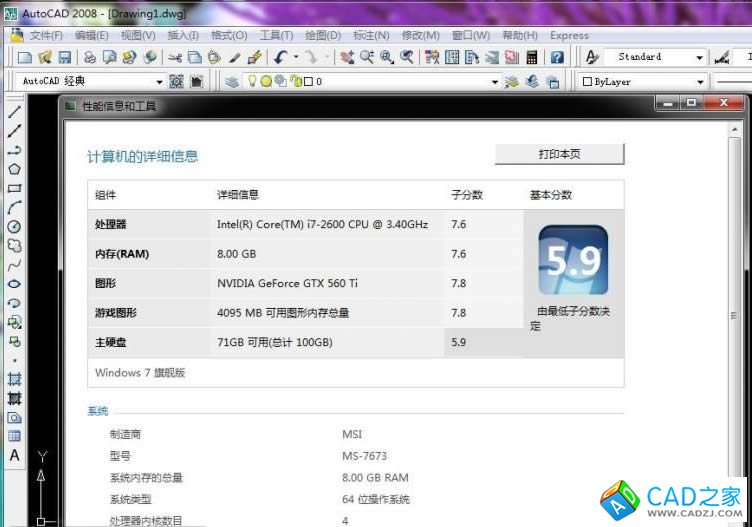752x527 pixels.
Task: Open the ByLayer color control dropdown
Action: click(x=700, y=82)
